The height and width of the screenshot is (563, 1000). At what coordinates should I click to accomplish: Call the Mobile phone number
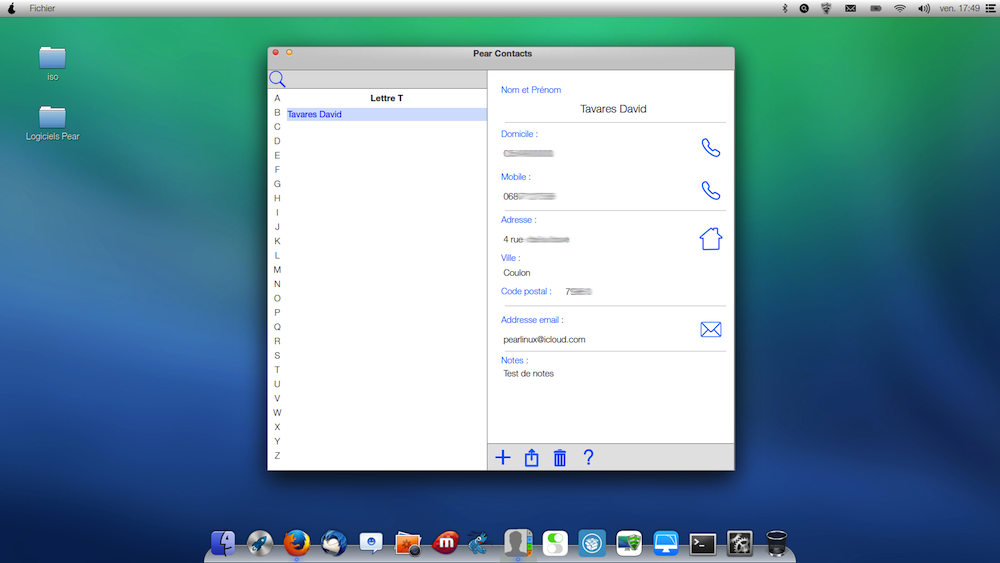(x=710, y=191)
